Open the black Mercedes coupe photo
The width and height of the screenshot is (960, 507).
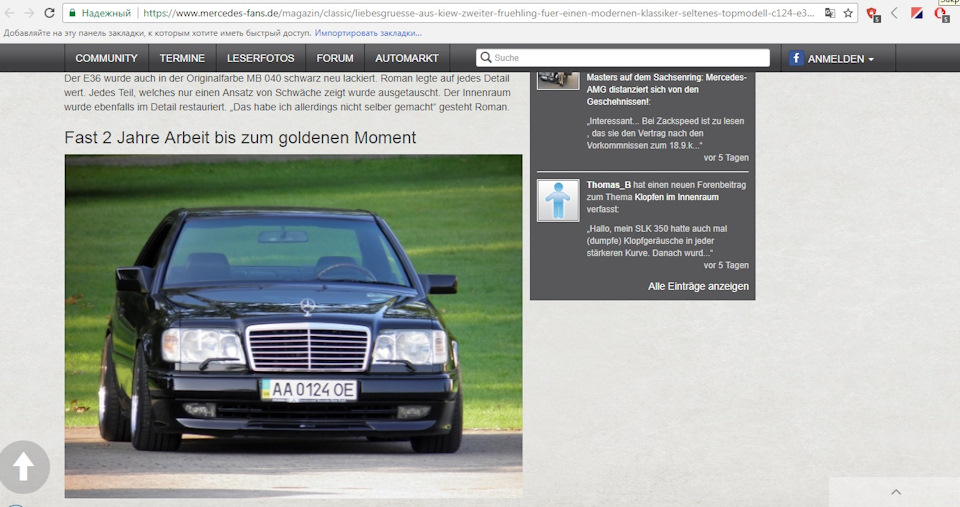pyautogui.click(x=293, y=326)
